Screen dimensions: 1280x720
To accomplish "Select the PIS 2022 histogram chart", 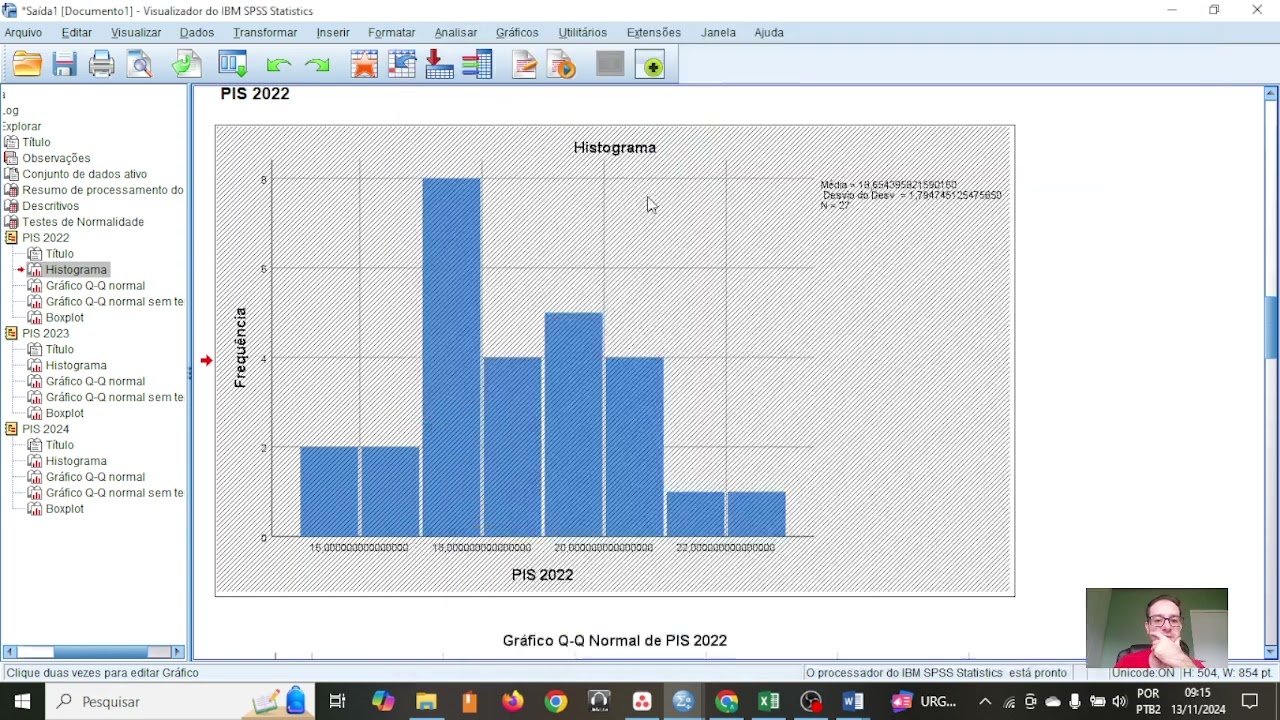I will click(614, 361).
